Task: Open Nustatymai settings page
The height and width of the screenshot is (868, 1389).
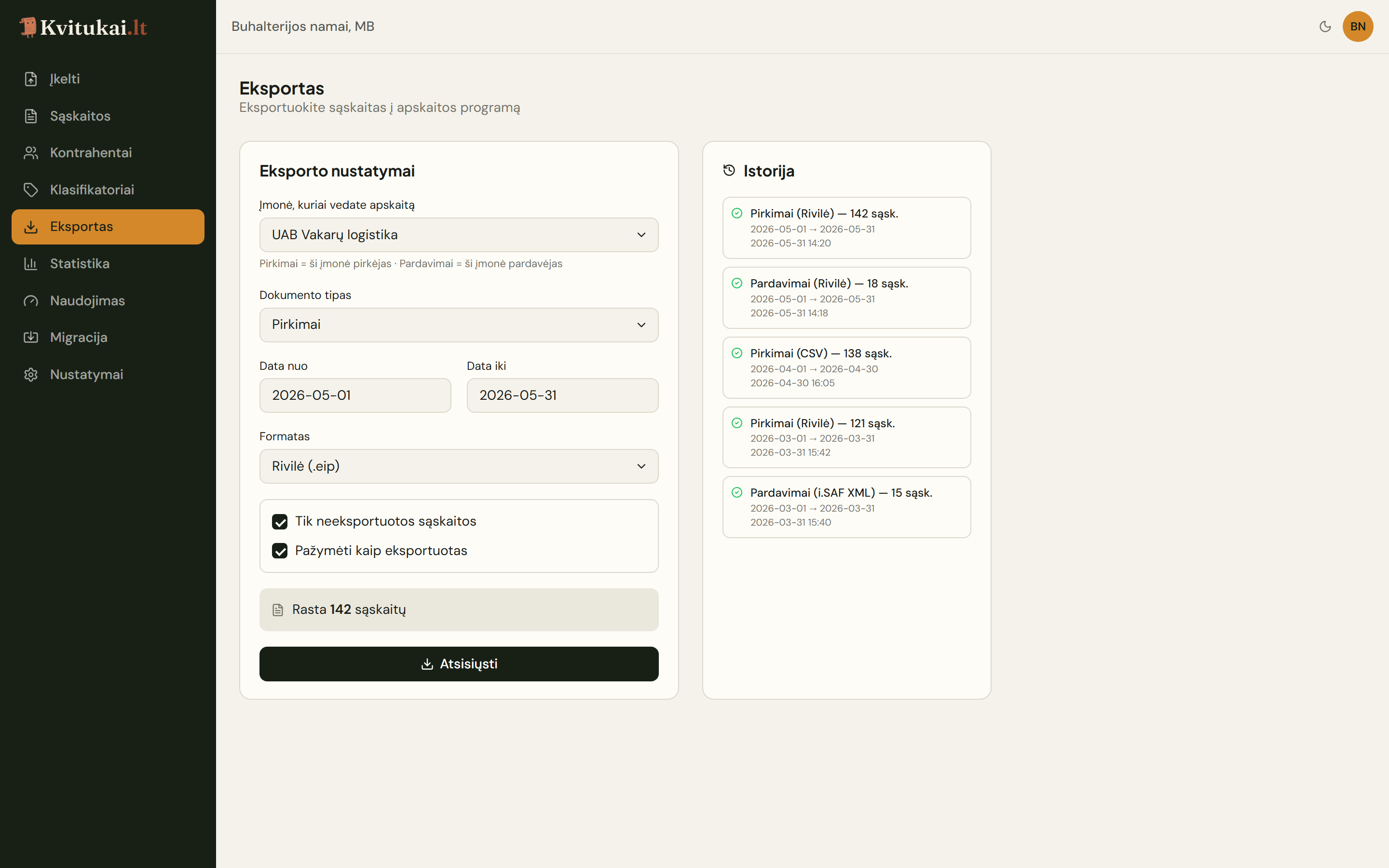Action: pos(108,374)
